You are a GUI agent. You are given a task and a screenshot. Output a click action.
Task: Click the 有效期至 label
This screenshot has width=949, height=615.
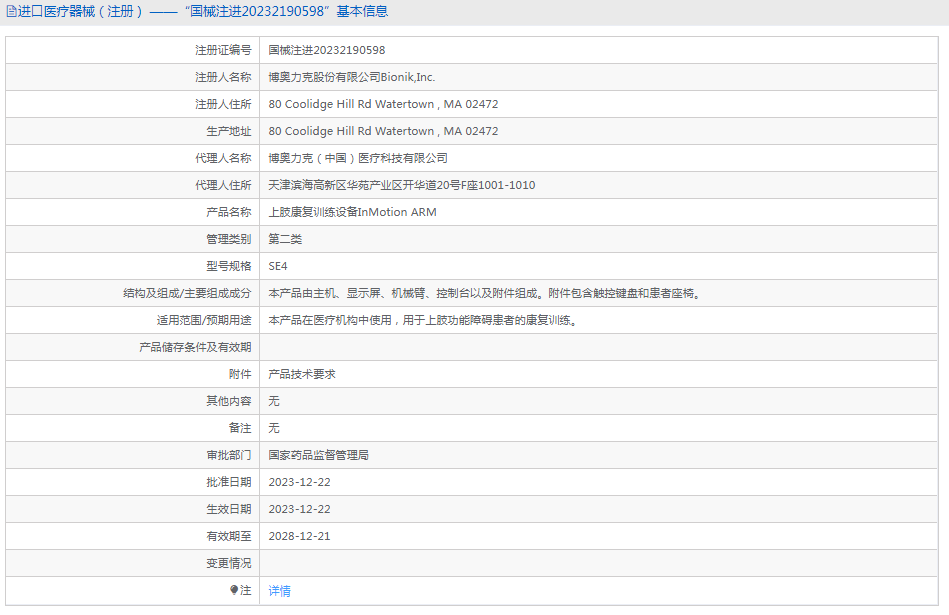pos(229,536)
